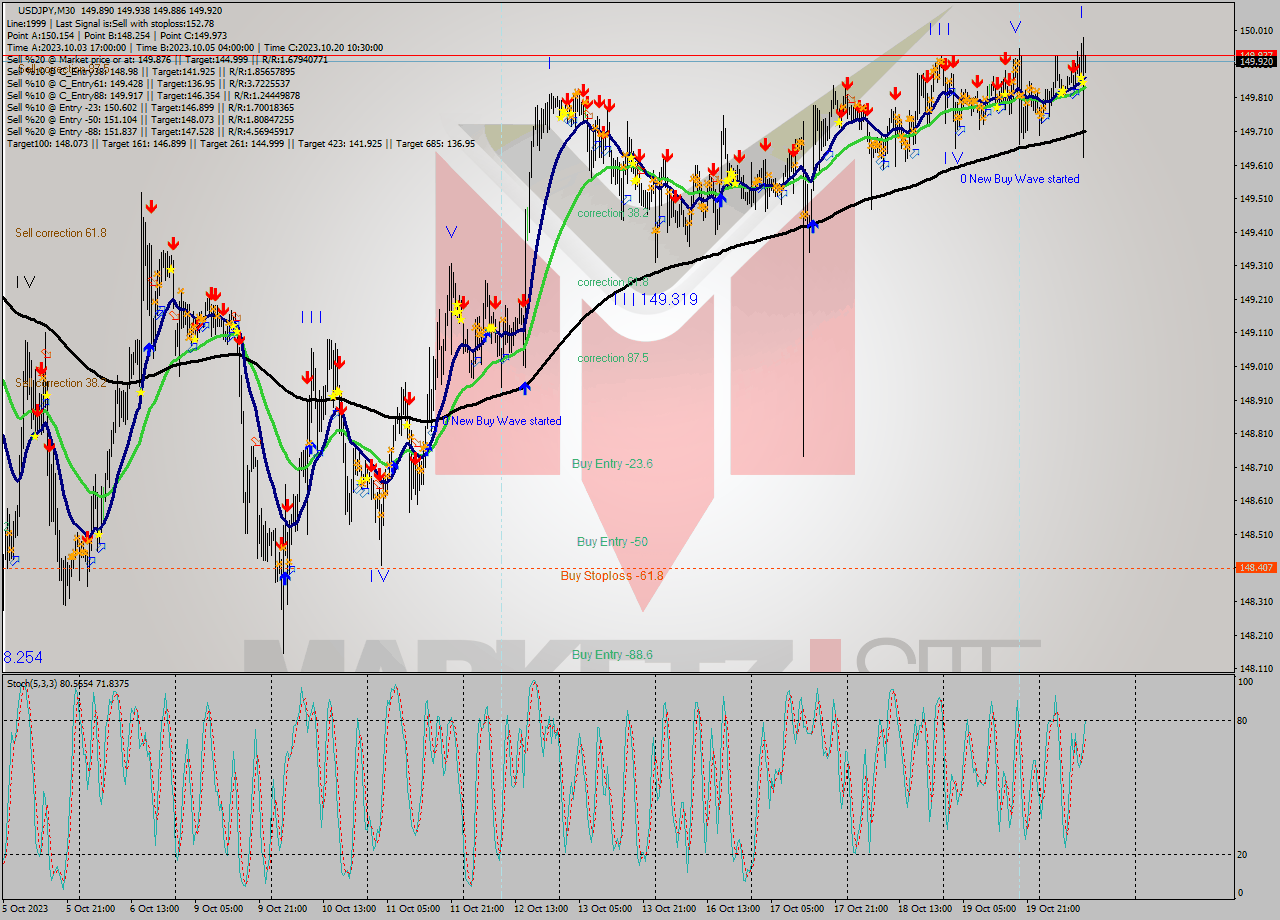This screenshot has height=920, width=1280.
Task: Click the '13 Oct 21:00' time axis label
Action: pos(668,909)
